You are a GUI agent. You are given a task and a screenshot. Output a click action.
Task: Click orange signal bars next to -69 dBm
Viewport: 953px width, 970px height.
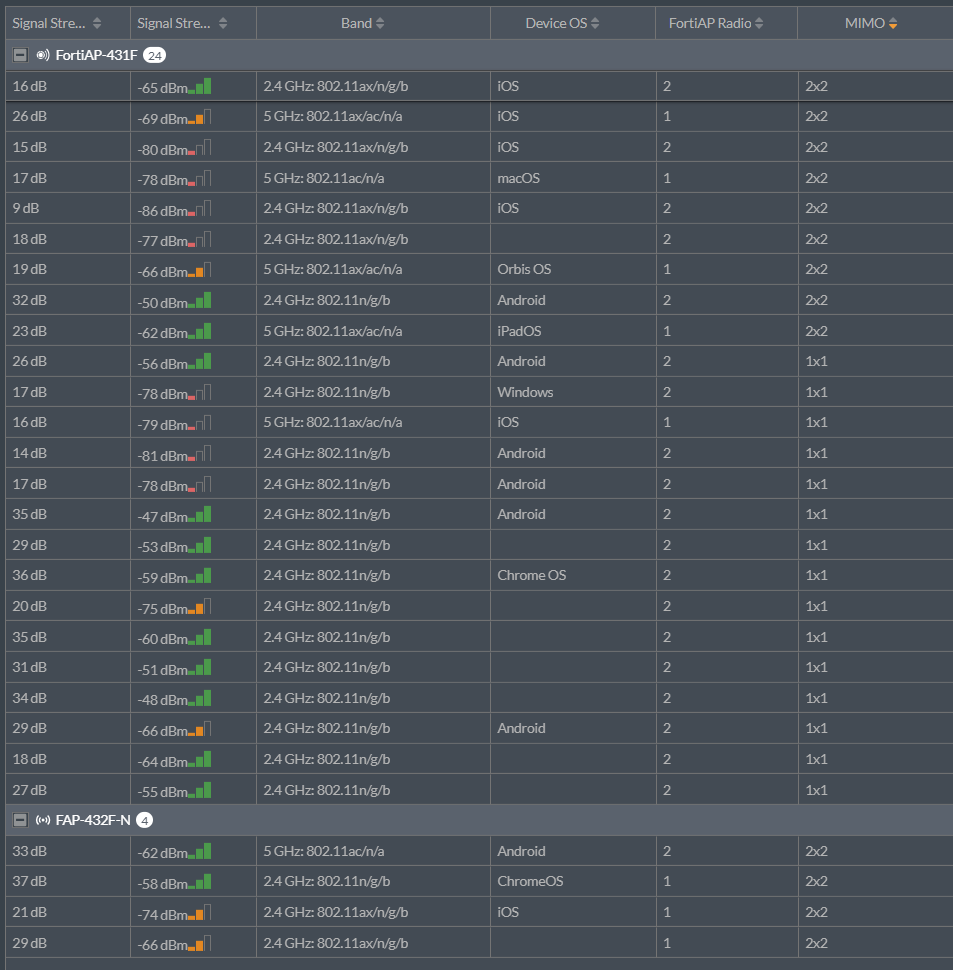click(x=200, y=116)
